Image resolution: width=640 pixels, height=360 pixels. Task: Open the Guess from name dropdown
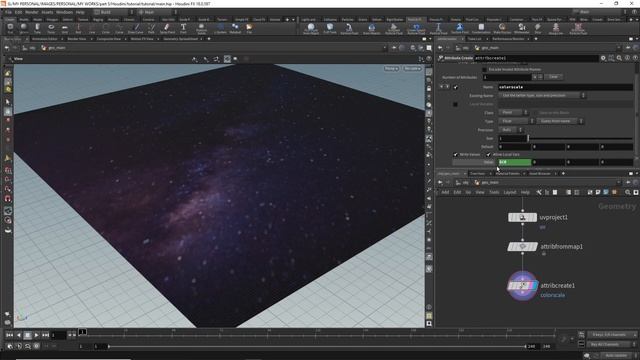[x=560, y=121]
